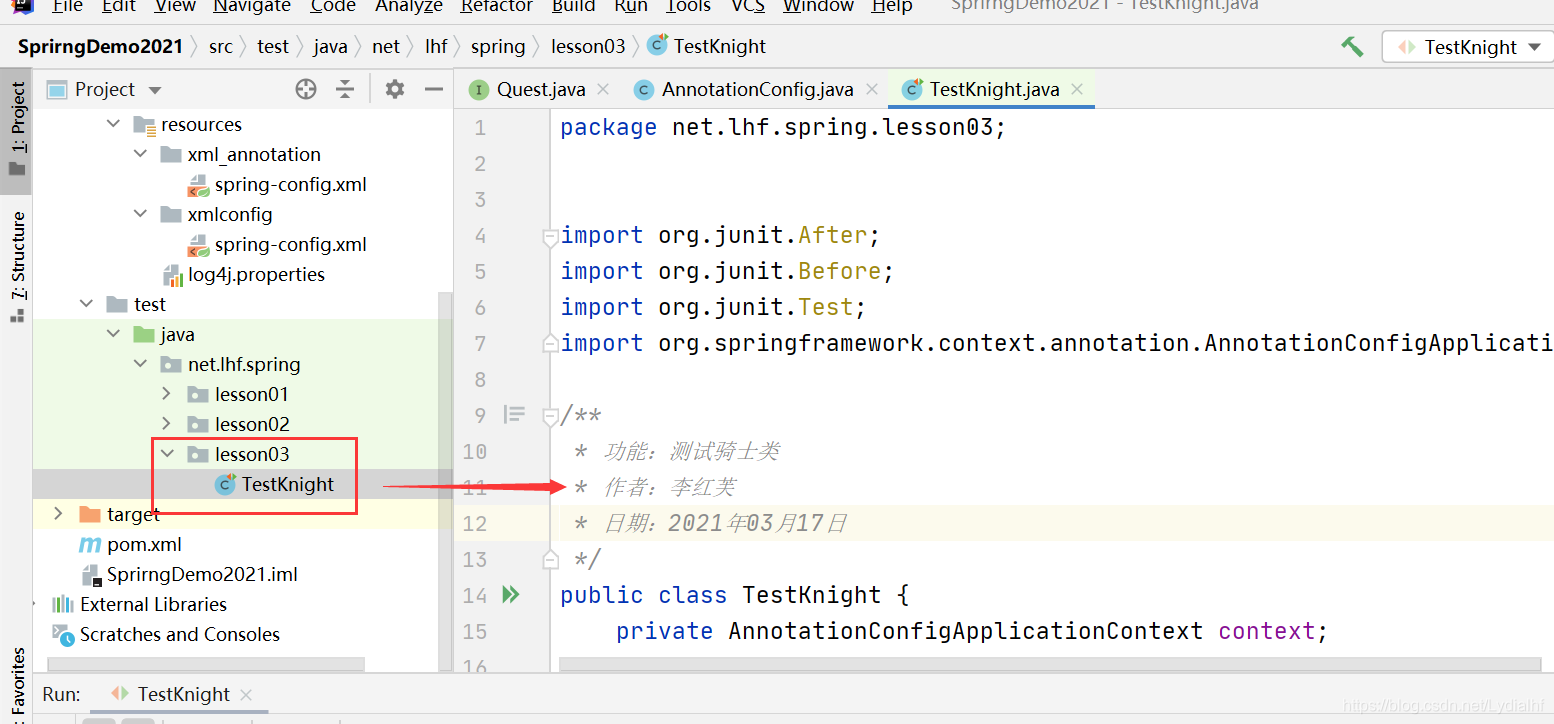The image size is (1554, 724).
Task: Click the Collapse All icon in Project panel
Action: [345, 90]
